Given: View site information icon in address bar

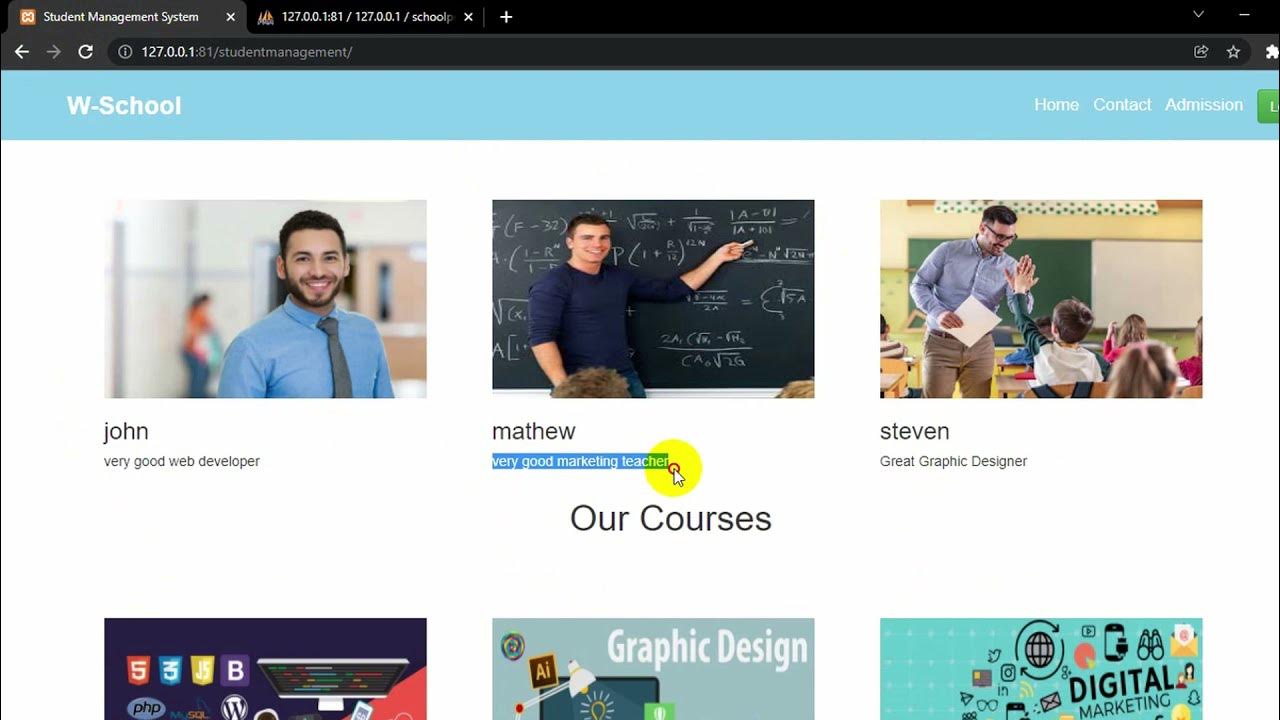Looking at the screenshot, I should [125, 52].
